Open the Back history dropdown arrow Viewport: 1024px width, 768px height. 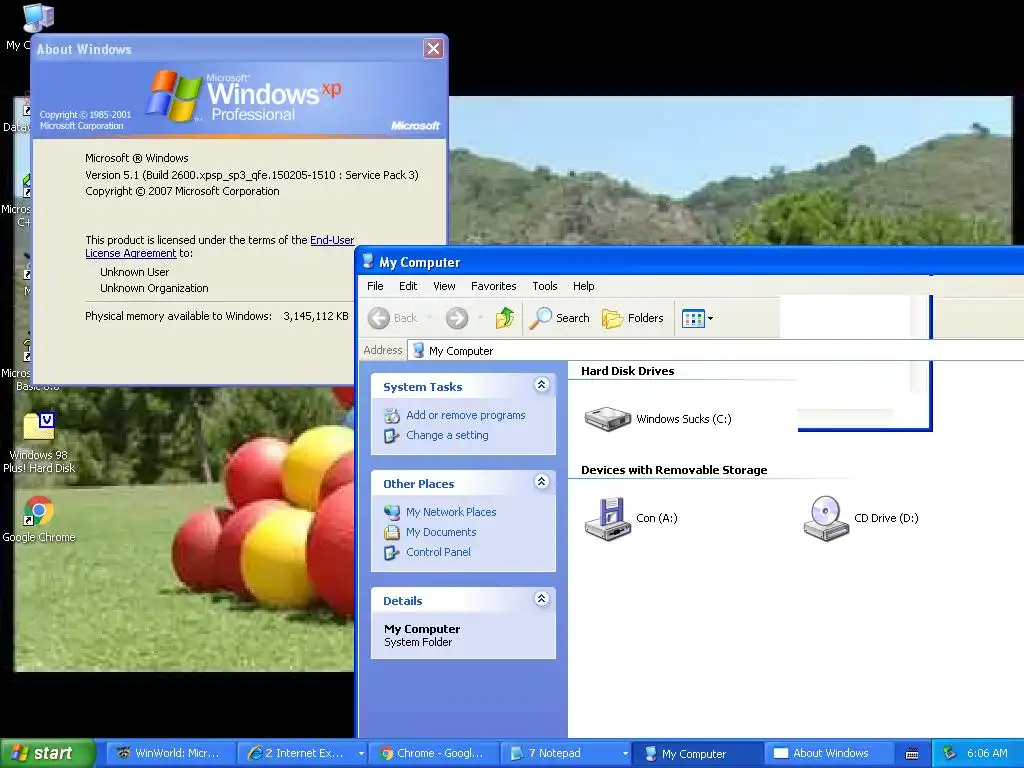pyautogui.click(x=429, y=318)
